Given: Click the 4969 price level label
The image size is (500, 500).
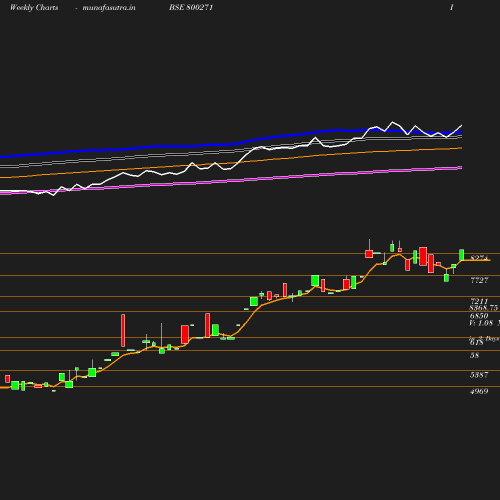Looking at the screenshot, I should (479, 391).
